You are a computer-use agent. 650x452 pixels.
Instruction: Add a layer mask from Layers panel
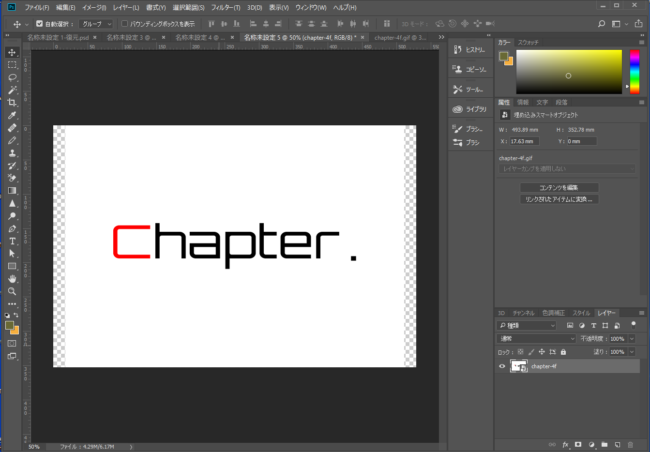coord(578,445)
